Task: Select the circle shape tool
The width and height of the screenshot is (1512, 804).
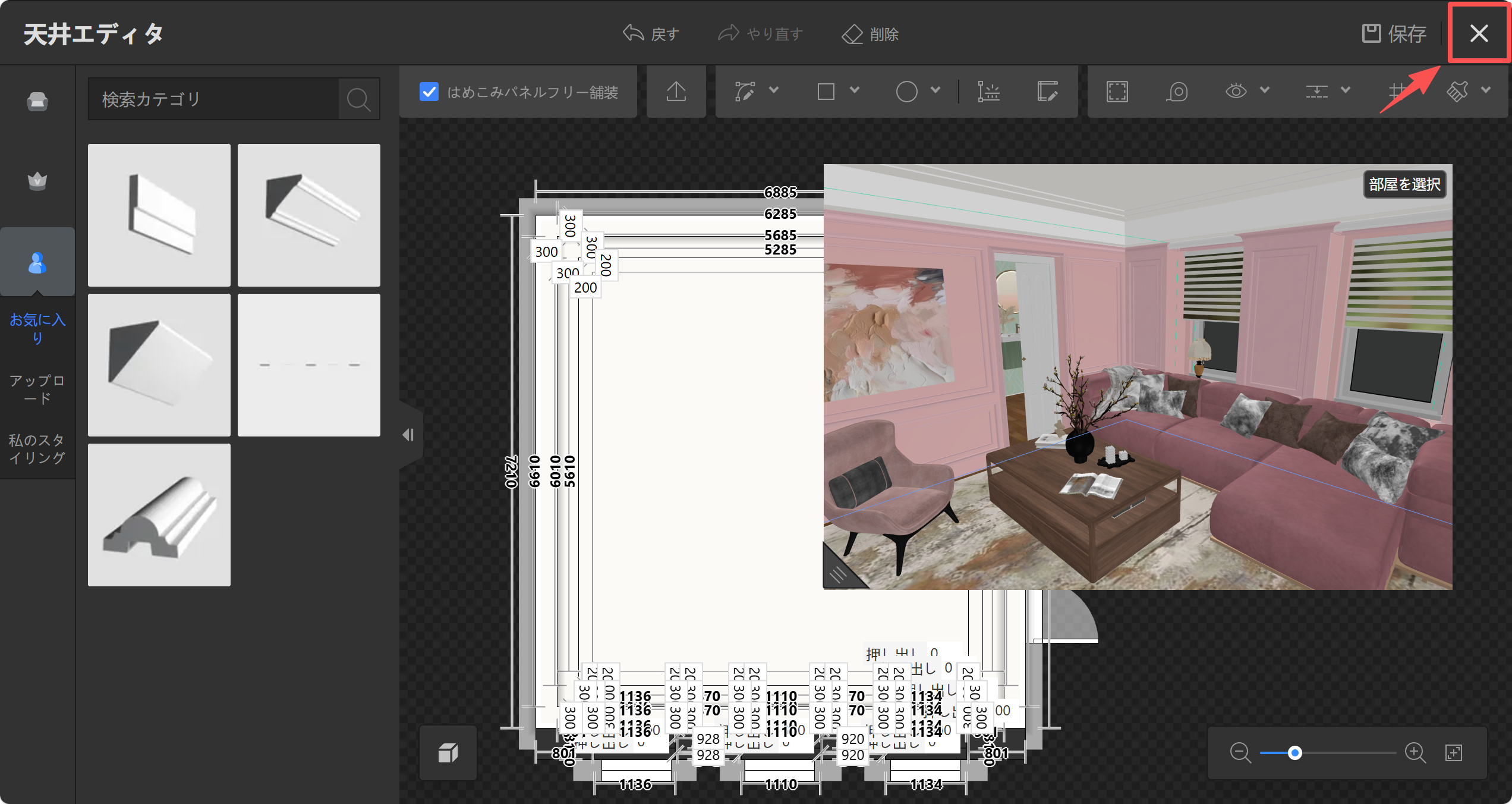Action: (x=906, y=92)
